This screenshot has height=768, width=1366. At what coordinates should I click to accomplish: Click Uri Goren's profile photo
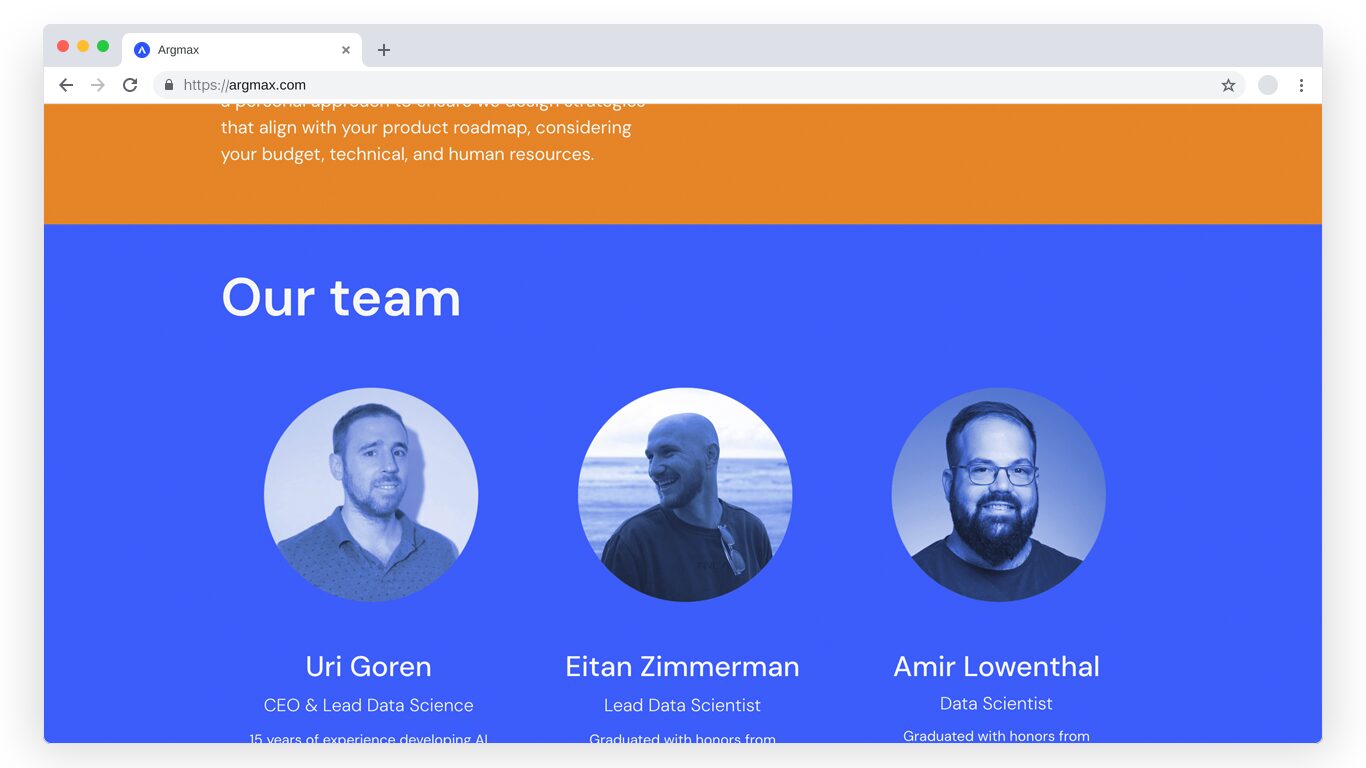pyautogui.click(x=371, y=495)
